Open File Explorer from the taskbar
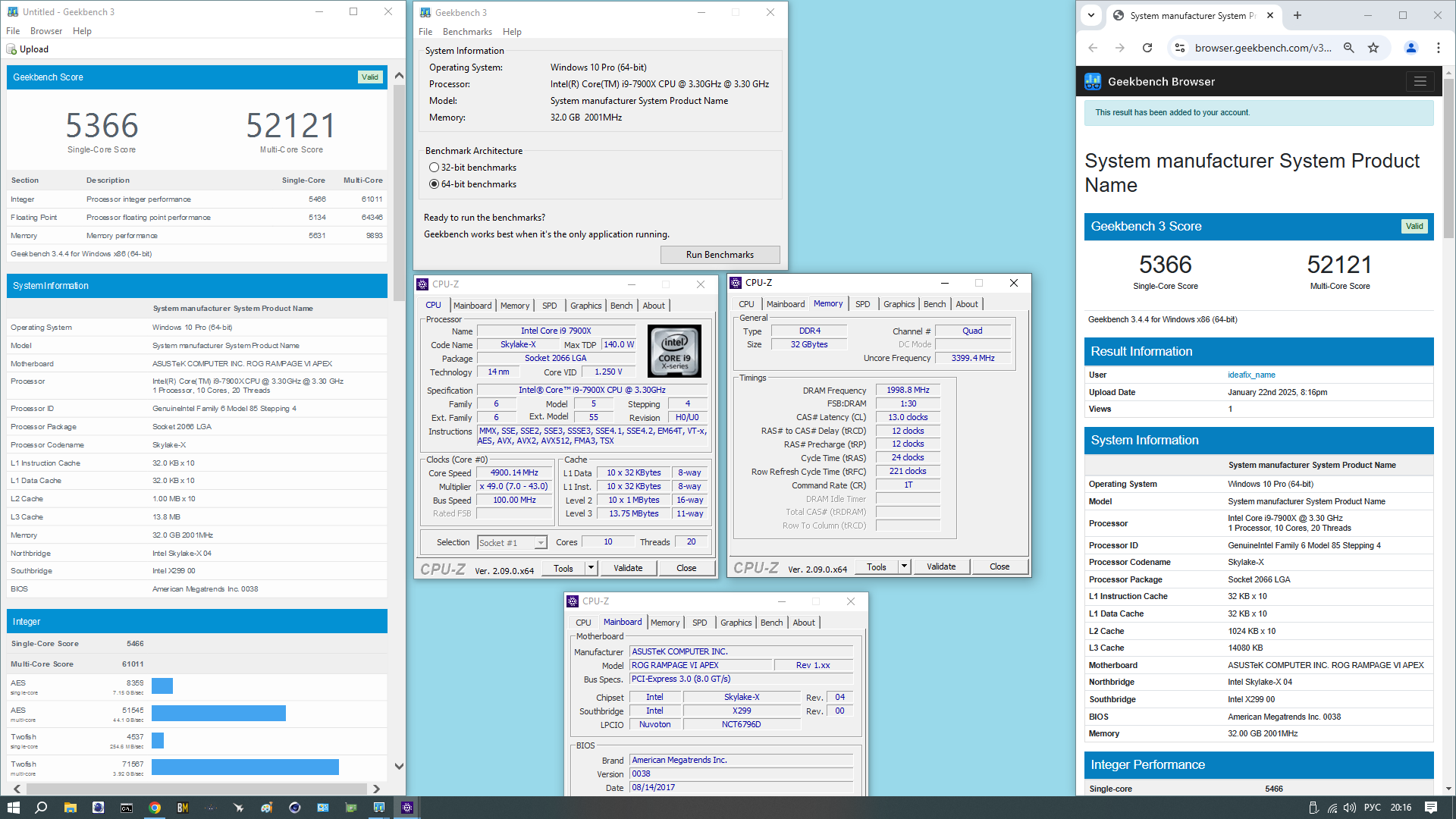Screen dimensions: 1456x819 point(70,808)
